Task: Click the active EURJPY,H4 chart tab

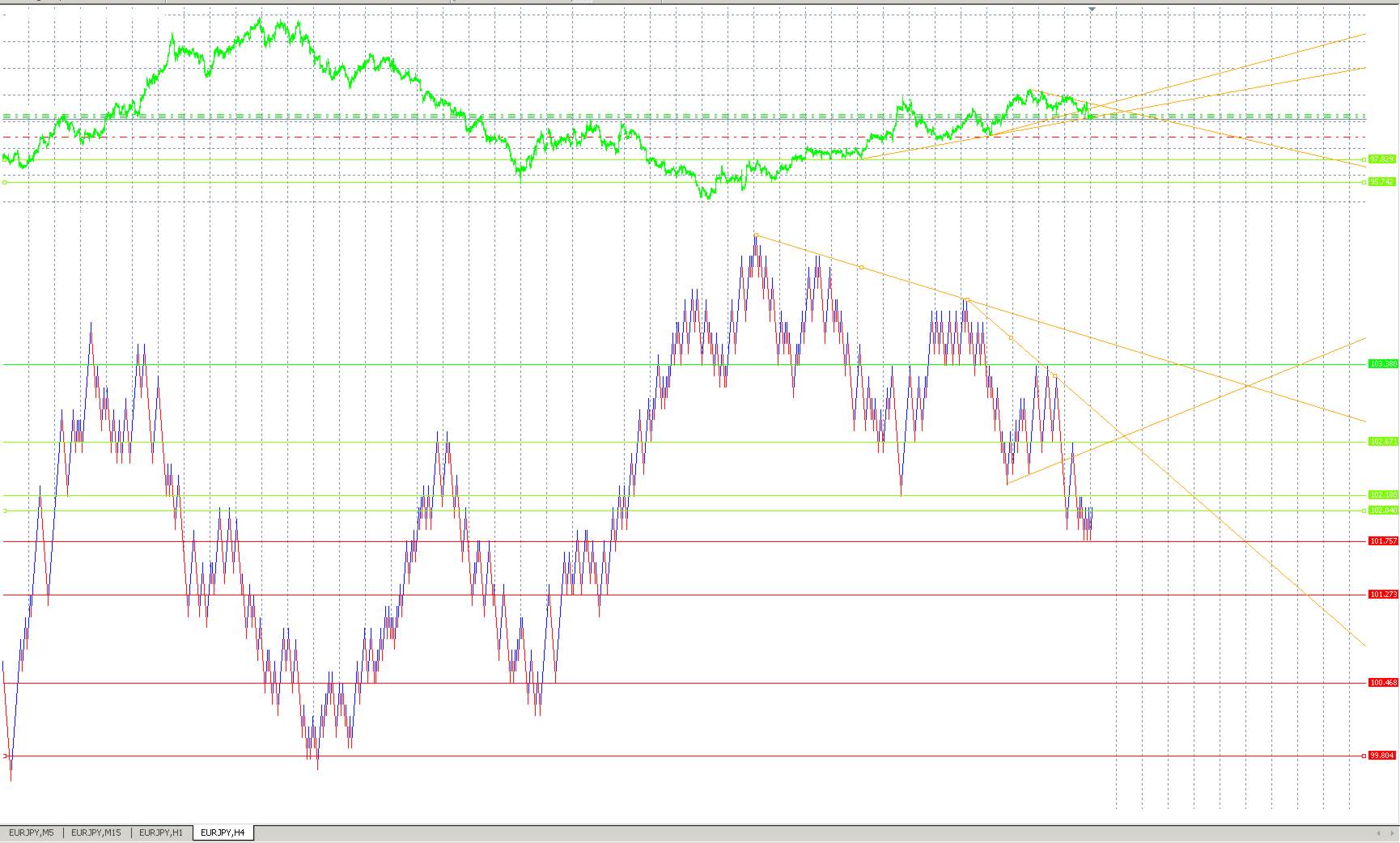Action: [223, 832]
